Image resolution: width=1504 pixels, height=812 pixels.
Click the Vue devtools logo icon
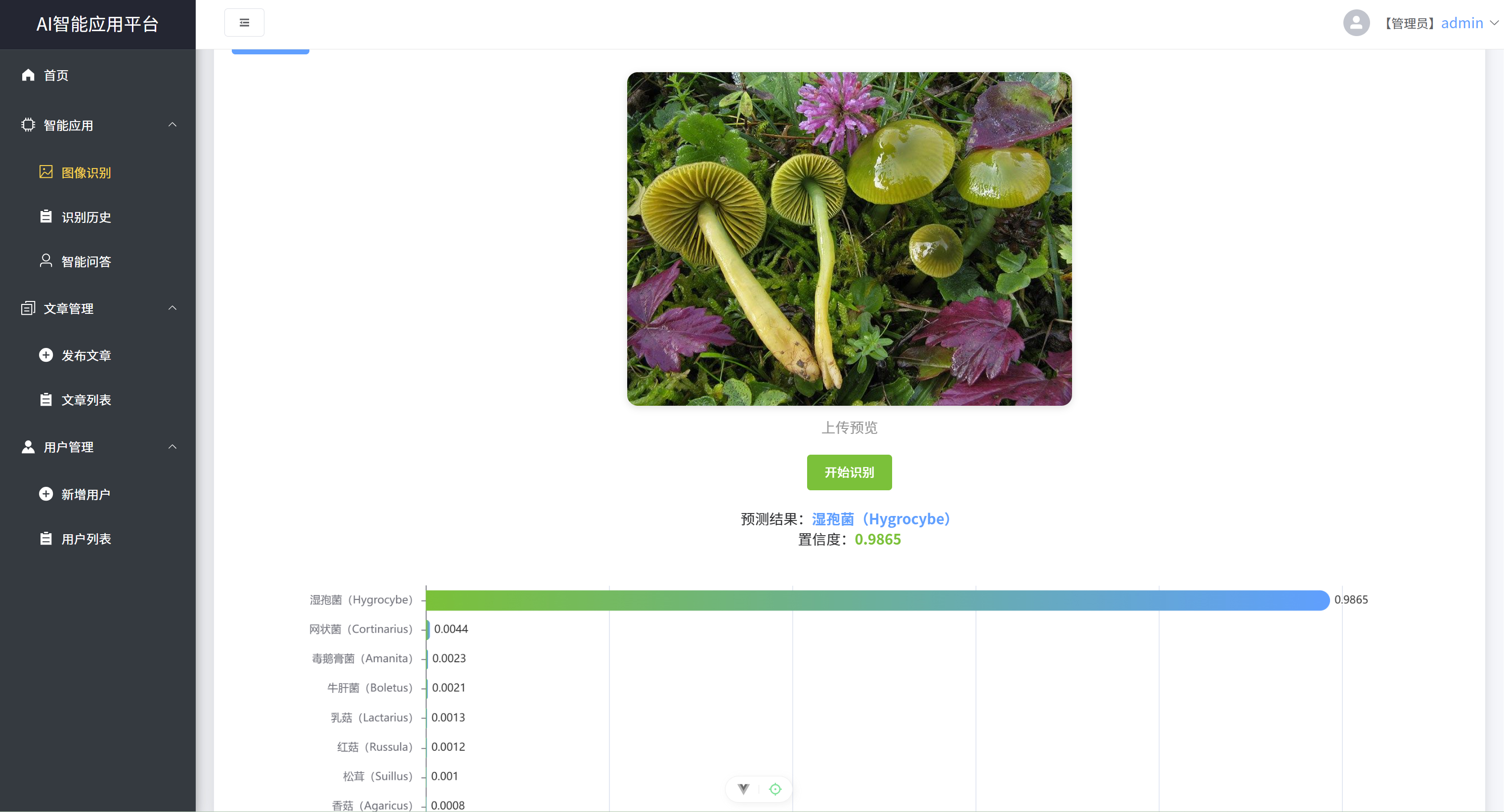coord(743,789)
